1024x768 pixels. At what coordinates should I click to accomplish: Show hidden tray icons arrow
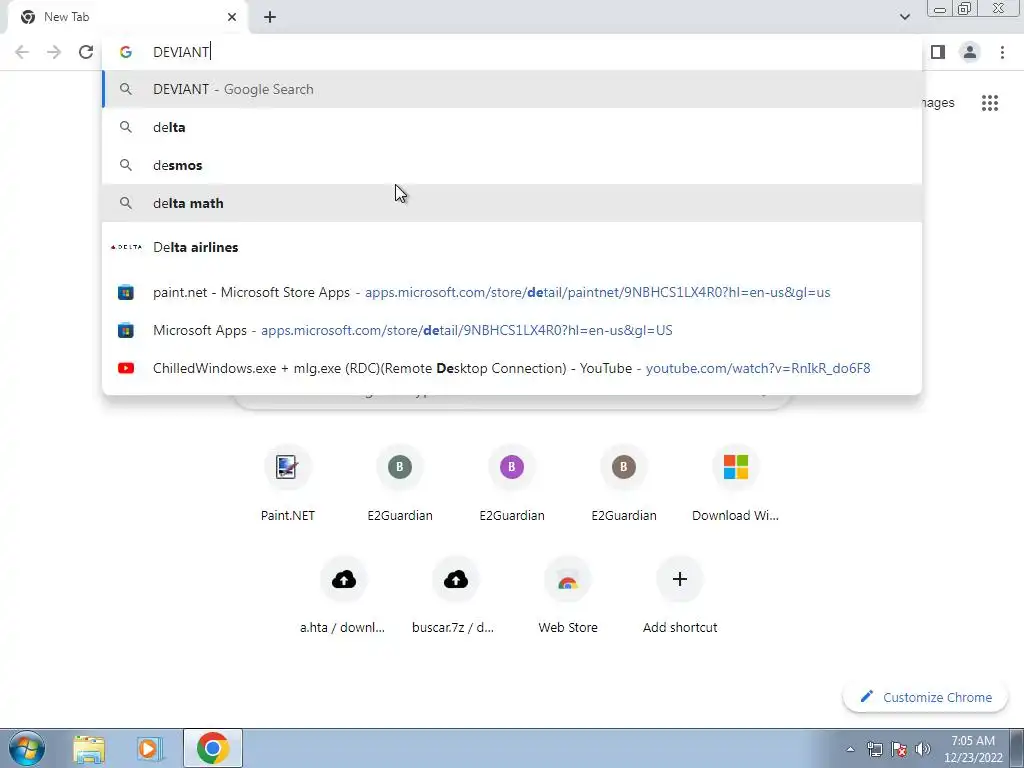click(x=850, y=749)
